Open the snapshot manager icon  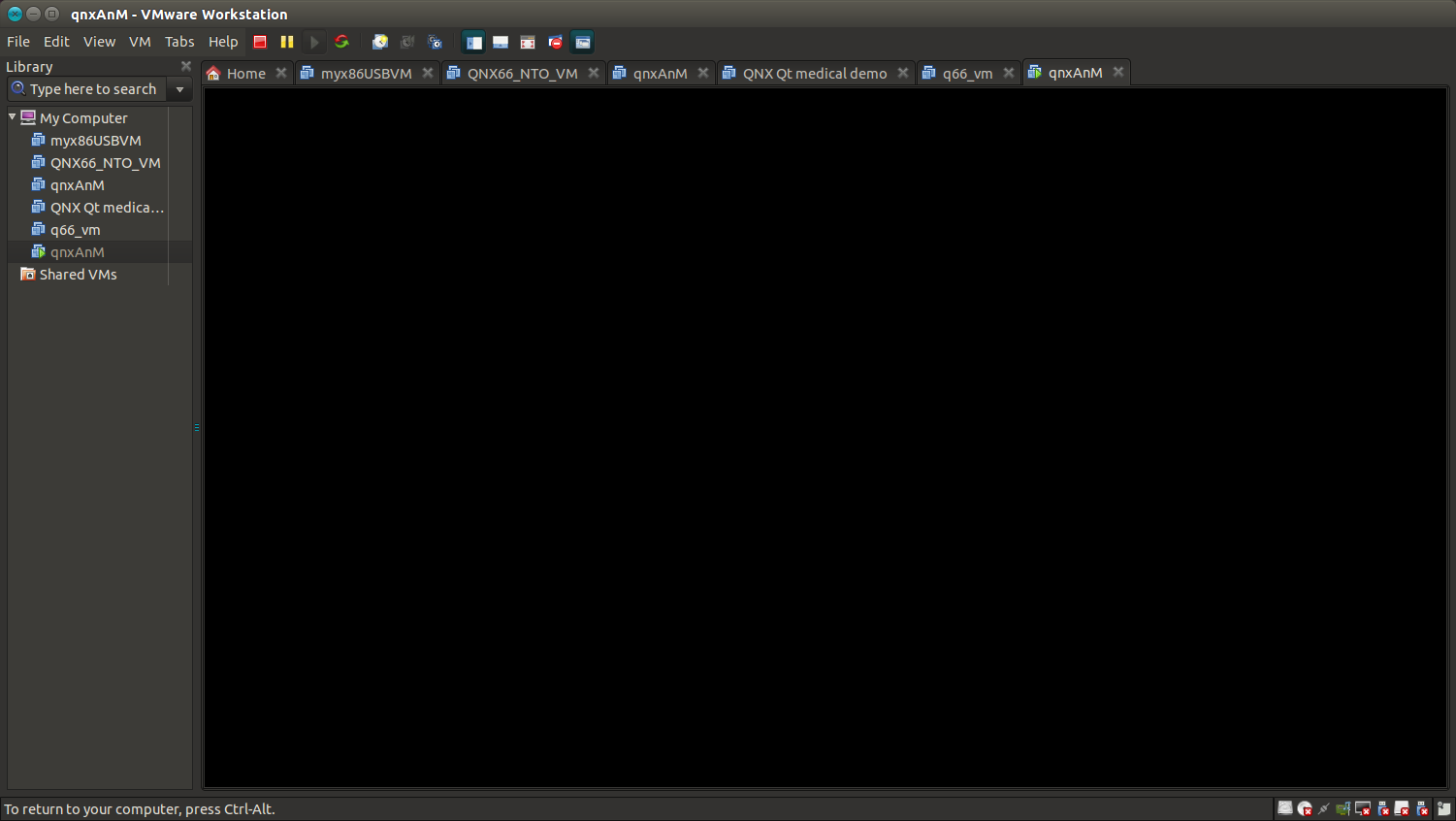[x=435, y=42]
